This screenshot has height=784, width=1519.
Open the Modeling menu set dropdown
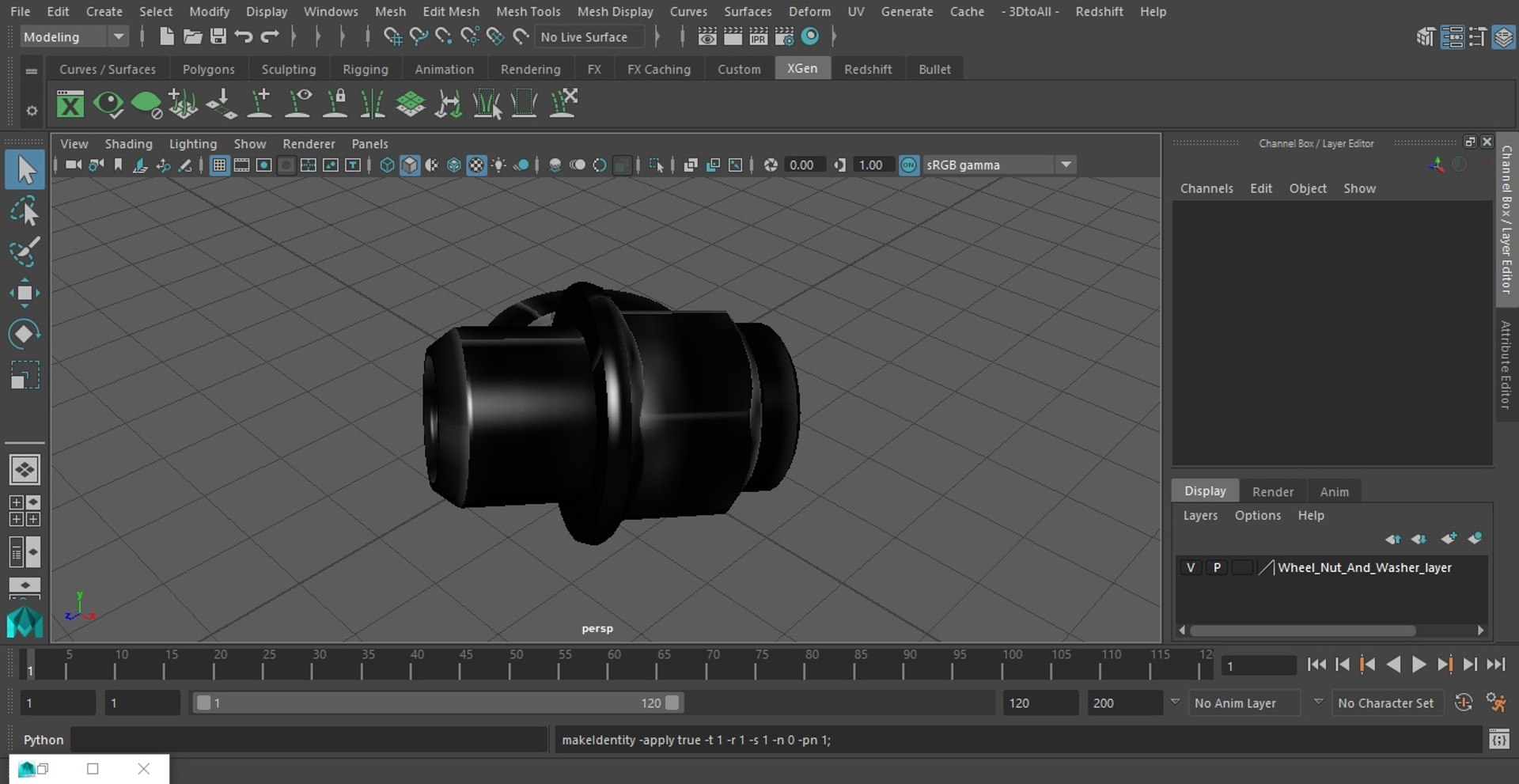(74, 36)
